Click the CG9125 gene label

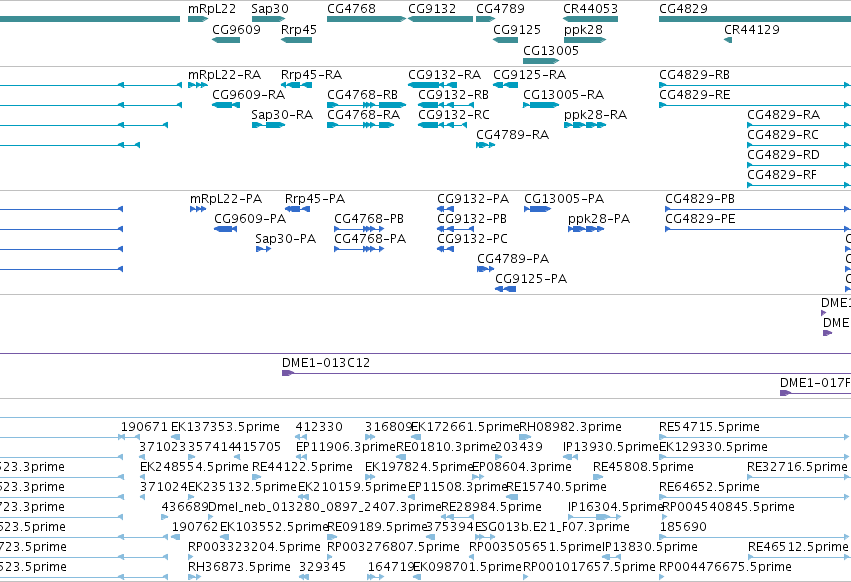pyautogui.click(x=517, y=29)
